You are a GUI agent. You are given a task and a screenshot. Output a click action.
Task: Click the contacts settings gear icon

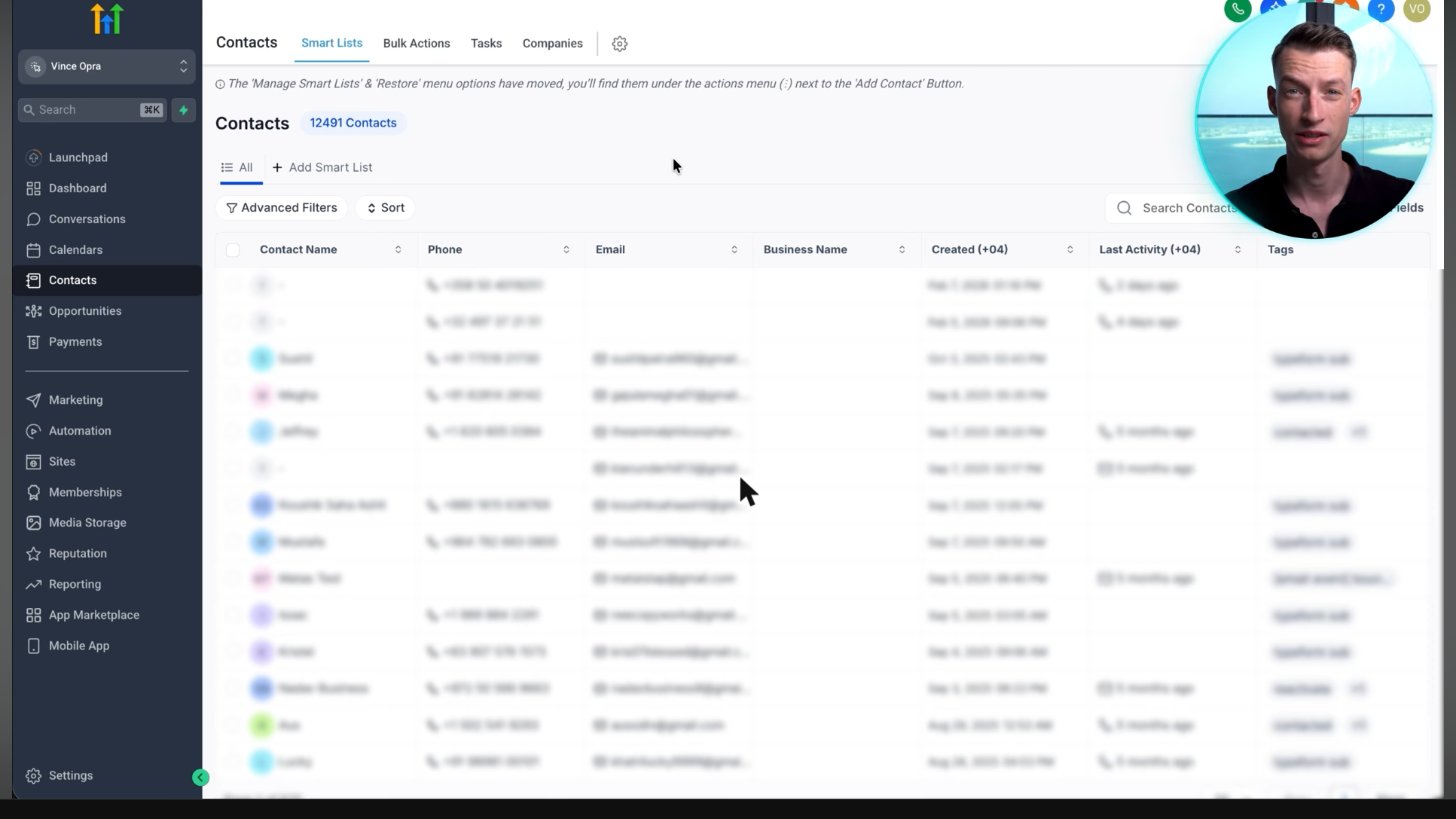(x=619, y=44)
